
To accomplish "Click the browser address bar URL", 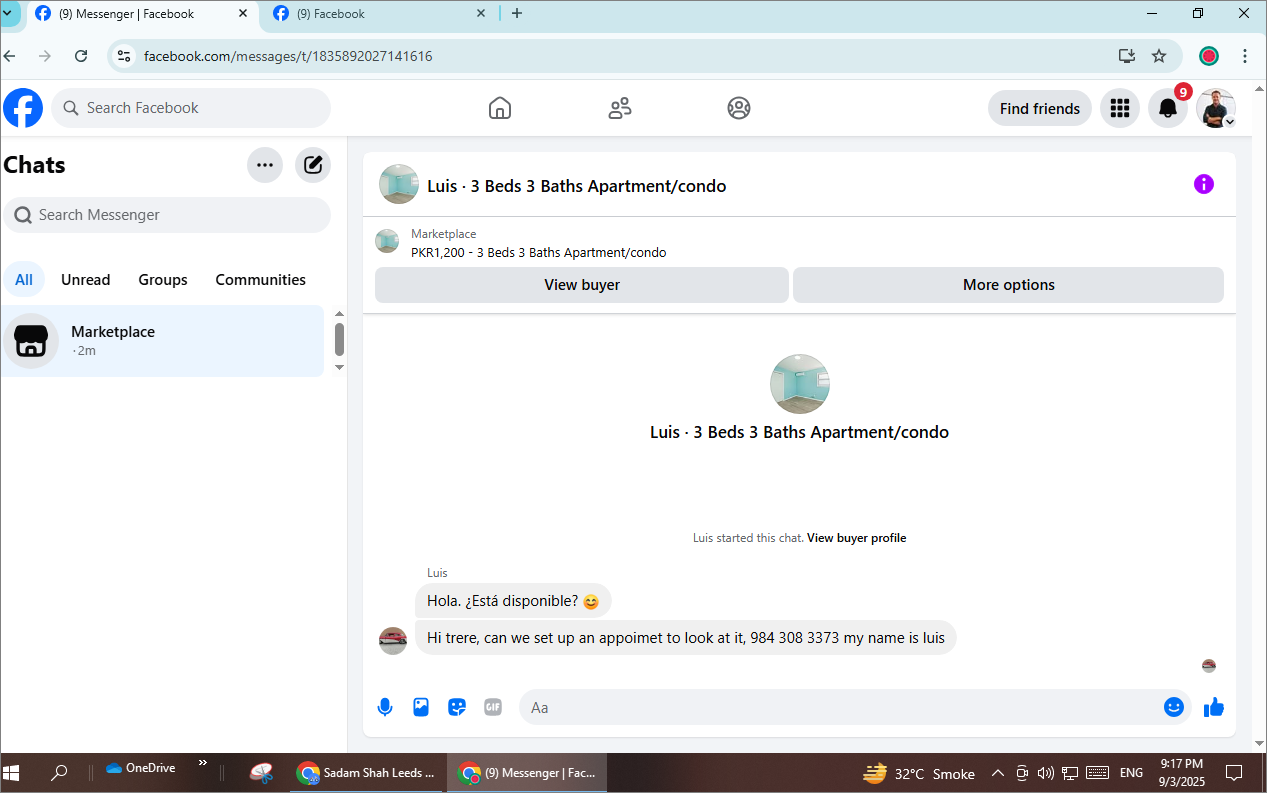I will 288,56.
